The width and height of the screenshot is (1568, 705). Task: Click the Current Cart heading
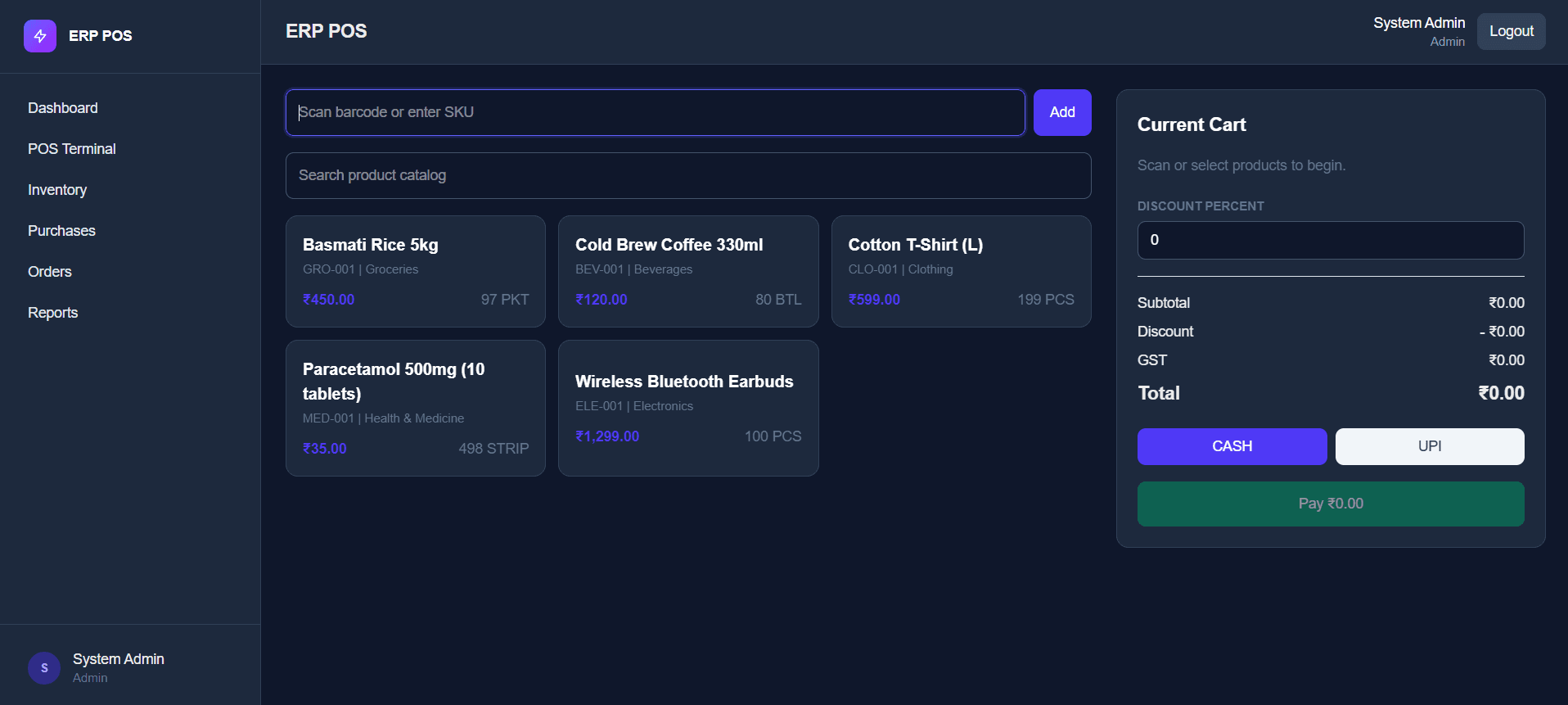(x=1192, y=124)
